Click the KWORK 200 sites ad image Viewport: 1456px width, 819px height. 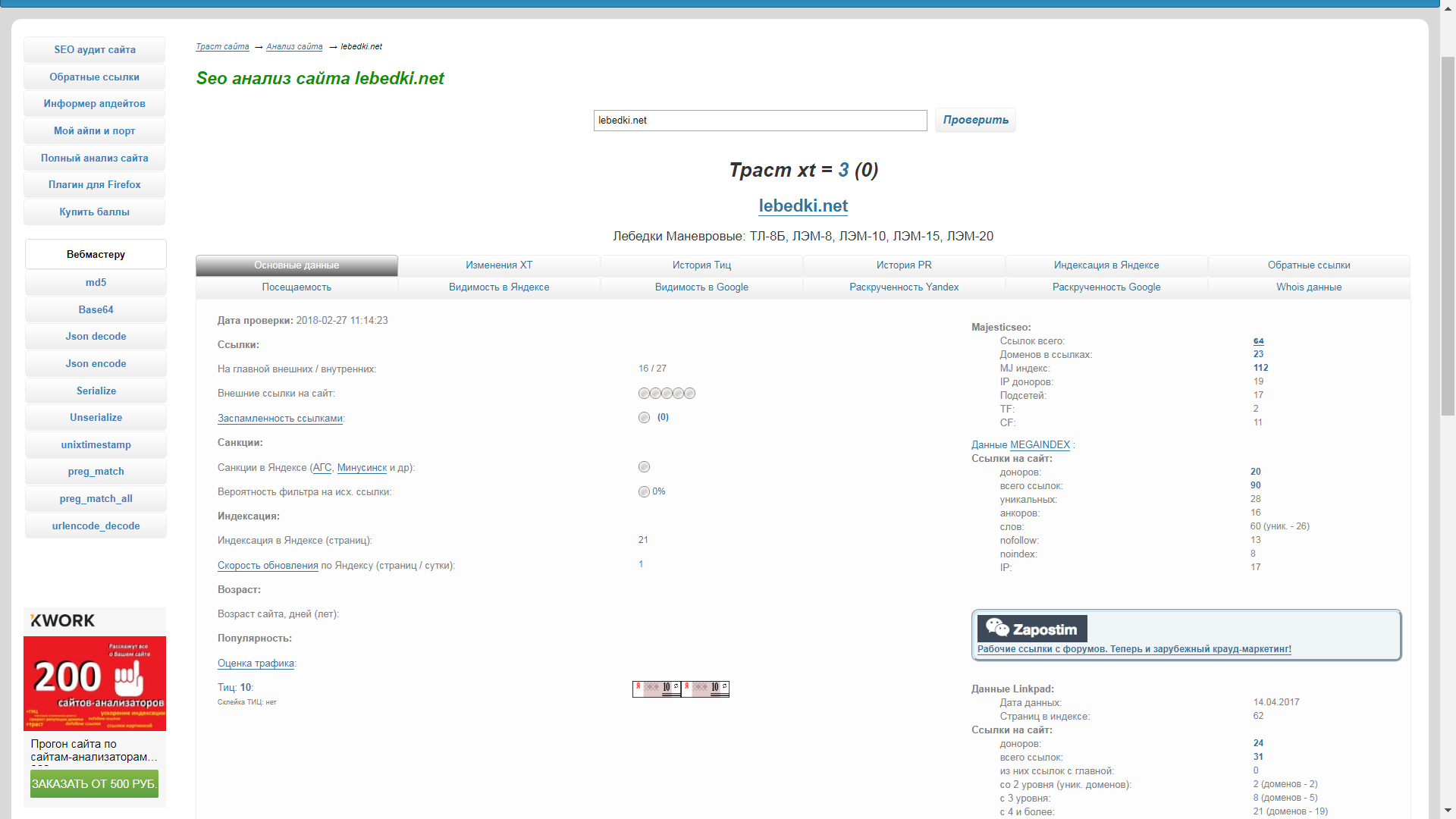pos(95,682)
